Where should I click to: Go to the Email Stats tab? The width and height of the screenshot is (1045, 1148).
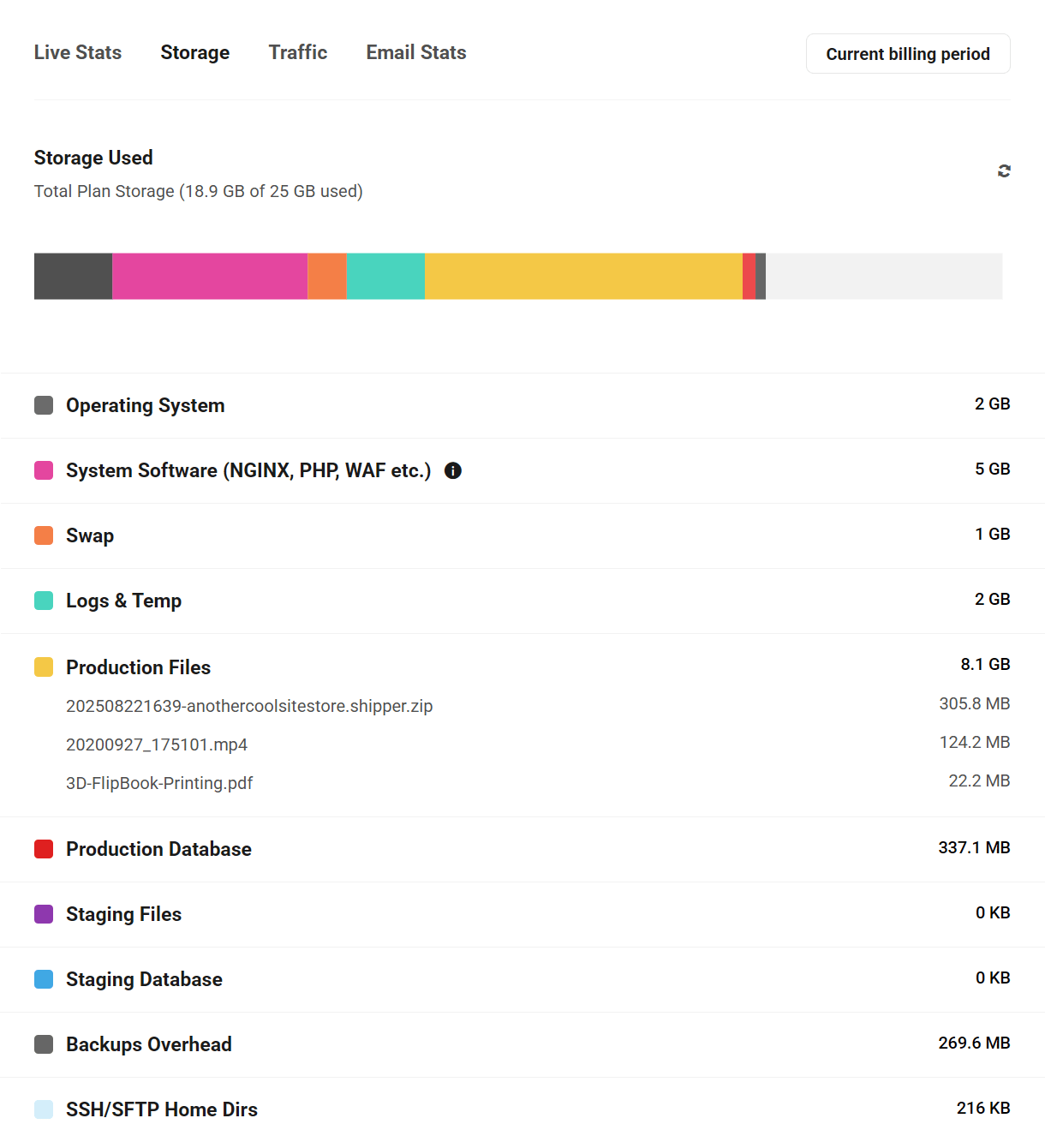pyautogui.click(x=416, y=53)
